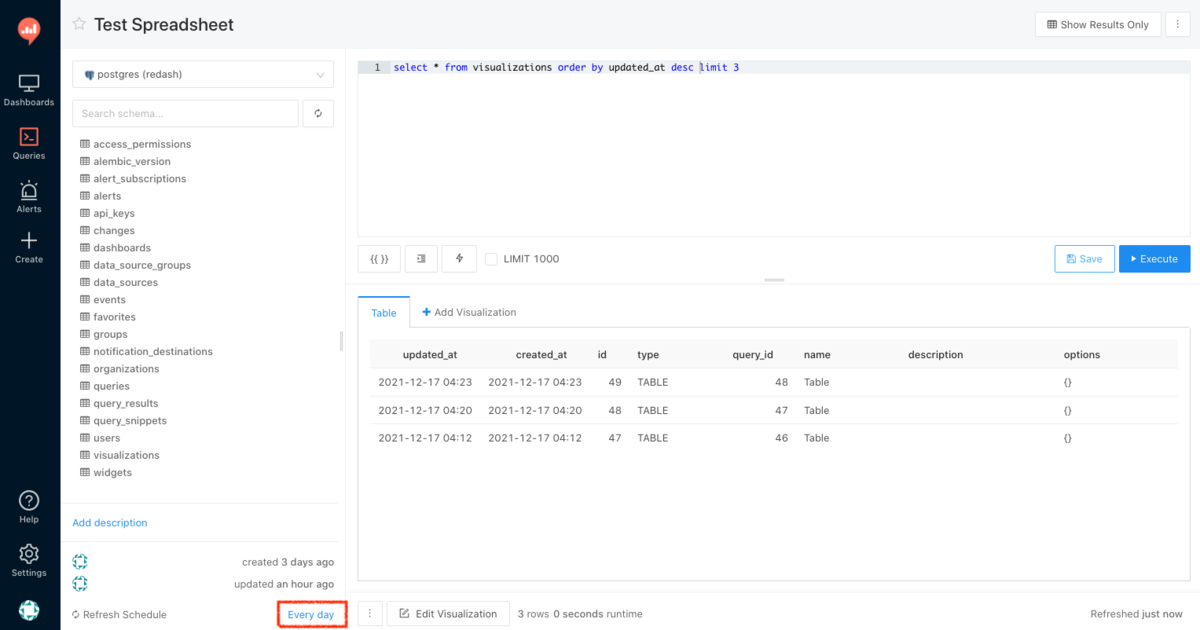Click the query_id cell showing 47
This screenshot has width=1200, height=630.
point(781,410)
